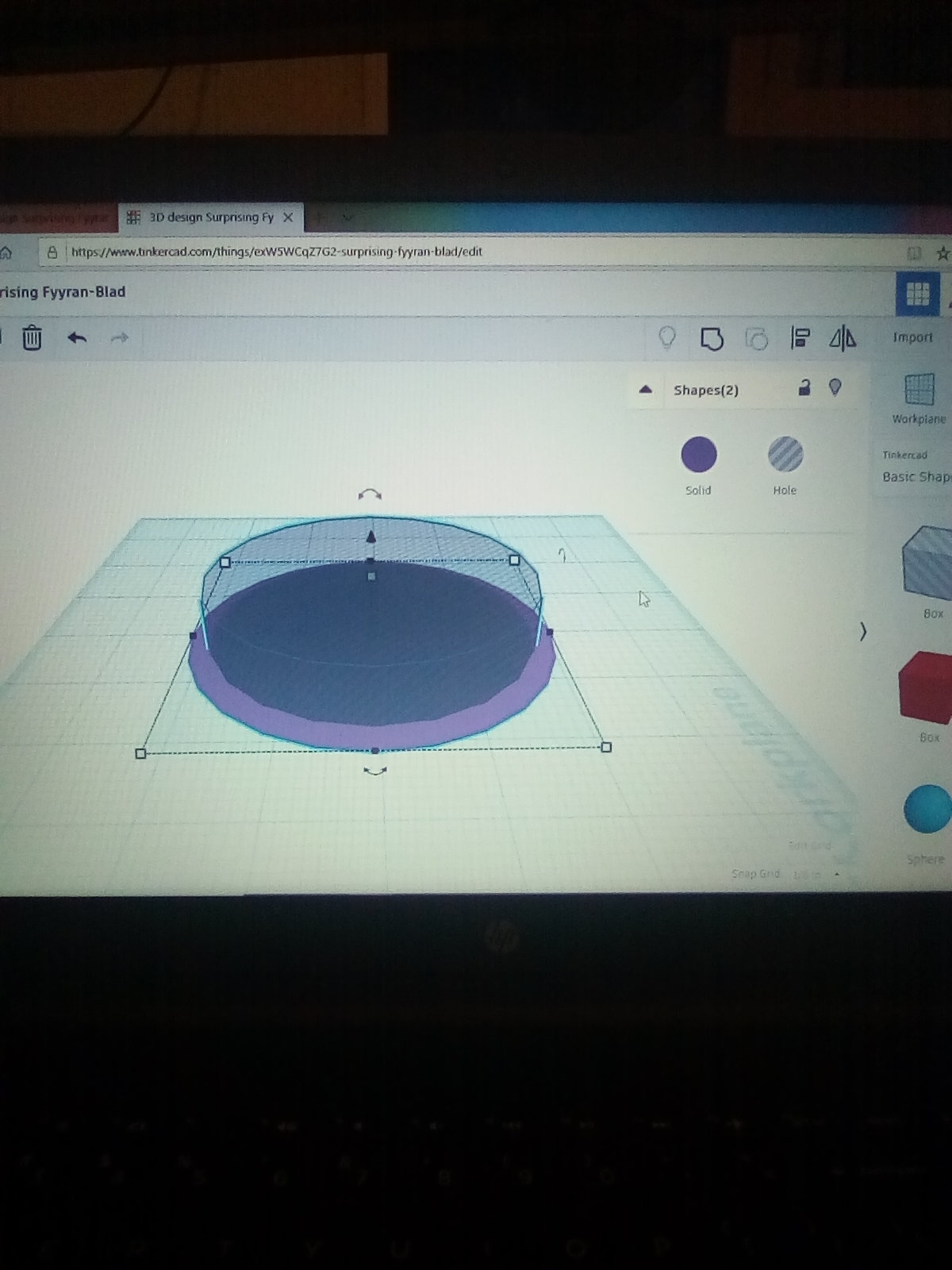The height and width of the screenshot is (1270, 952).
Task: Show all hidden shapes lightbulb in toolbar
Action: (667, 338)
